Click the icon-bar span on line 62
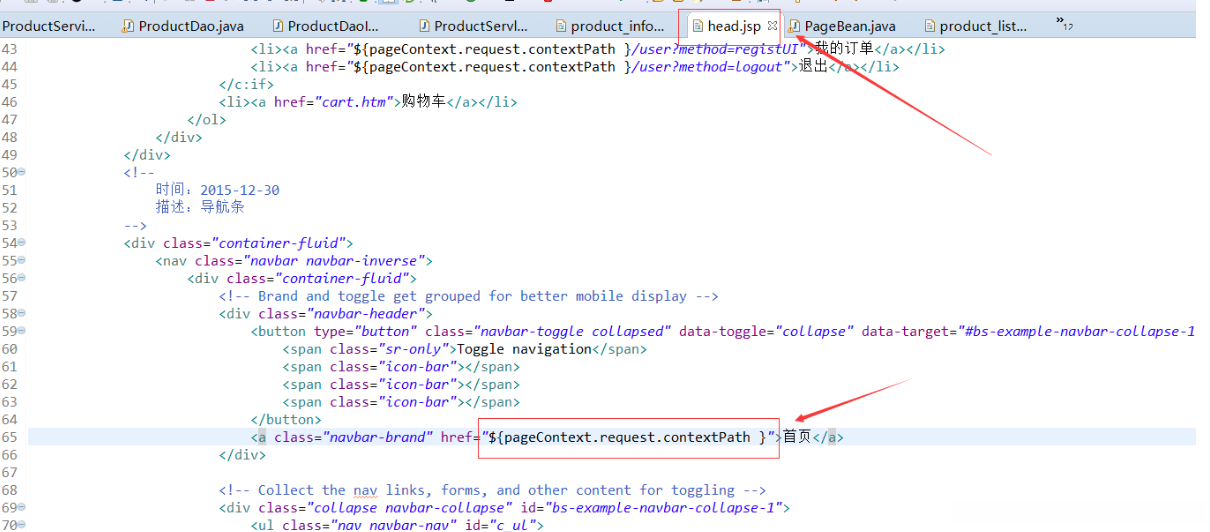The height and width of the screenshot is (532, 1210). (401, 384)
